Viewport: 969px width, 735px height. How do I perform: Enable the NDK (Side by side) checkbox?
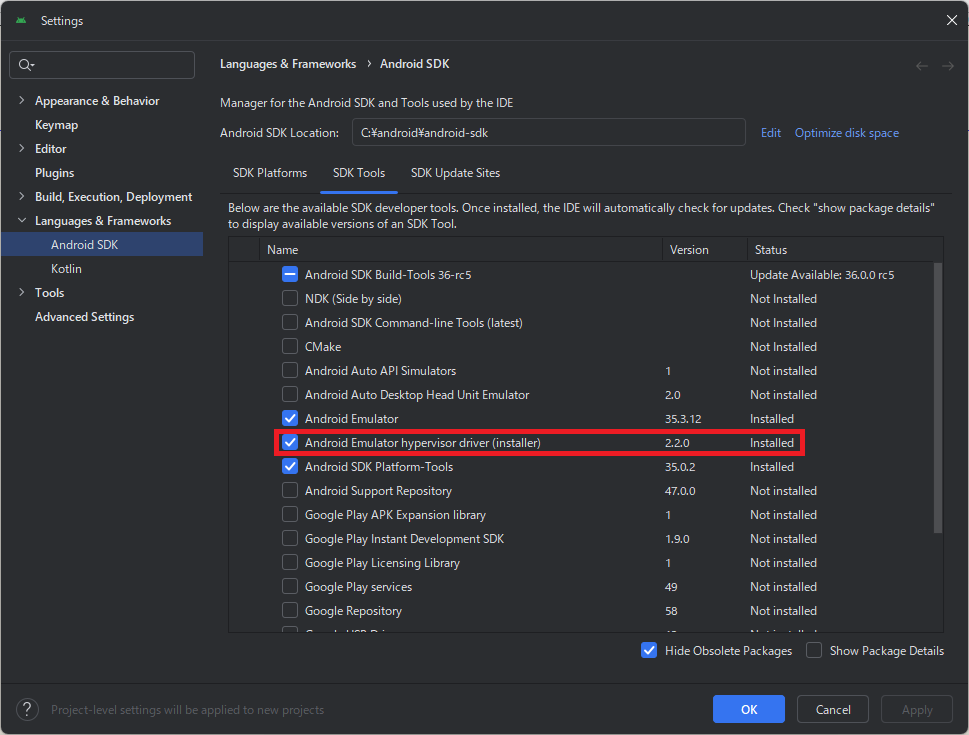(290, 299)
